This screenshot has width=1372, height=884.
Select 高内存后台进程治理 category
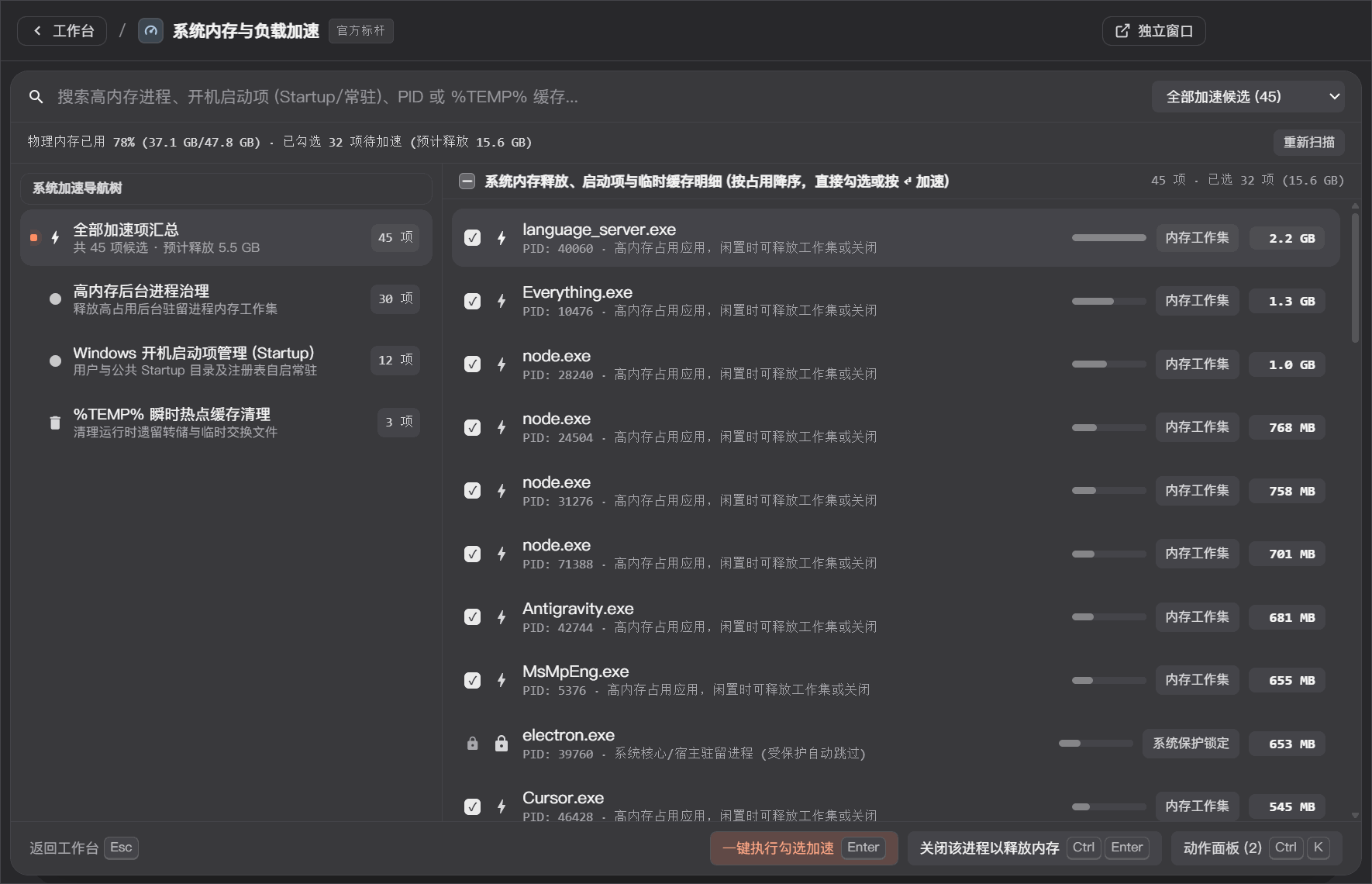click(x=226, y=299)
